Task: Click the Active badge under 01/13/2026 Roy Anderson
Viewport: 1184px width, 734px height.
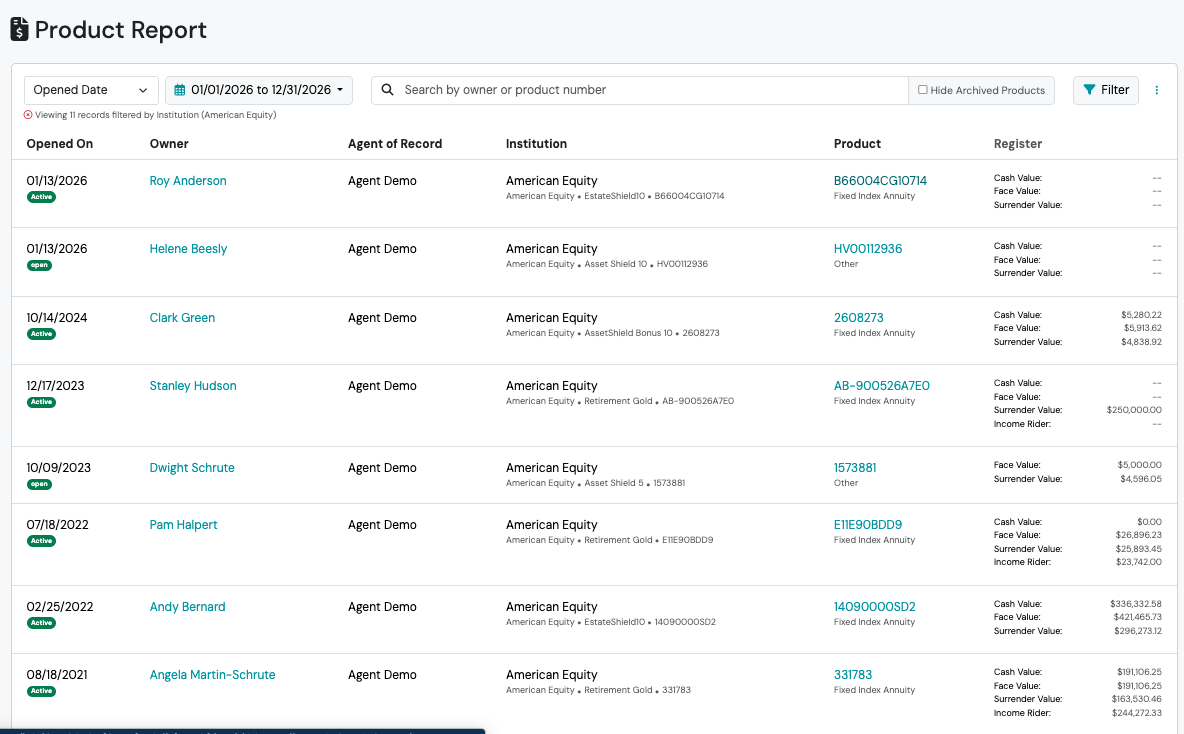Action: tap(42, 197)
